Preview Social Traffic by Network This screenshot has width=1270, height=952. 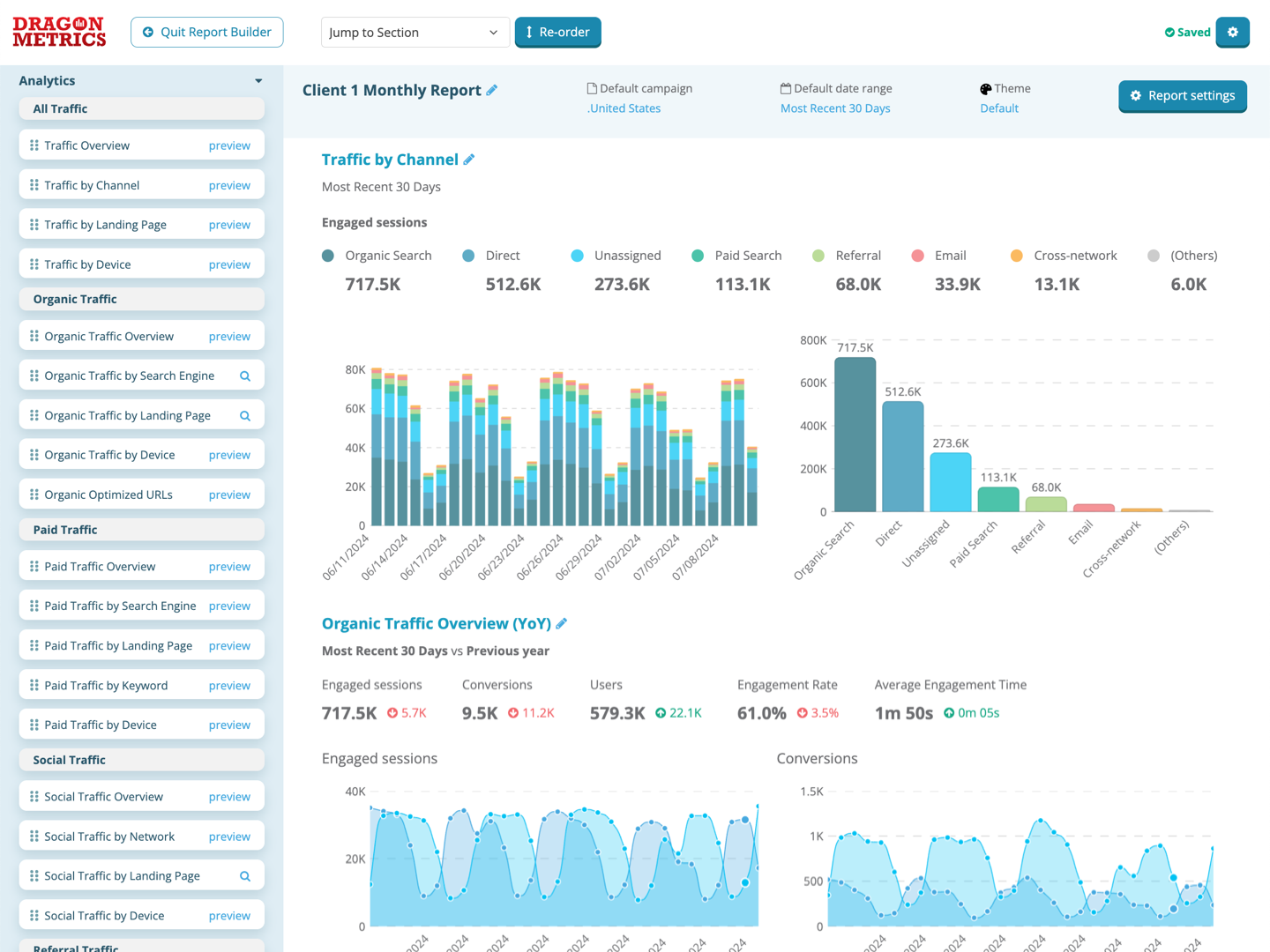point(229,836)
